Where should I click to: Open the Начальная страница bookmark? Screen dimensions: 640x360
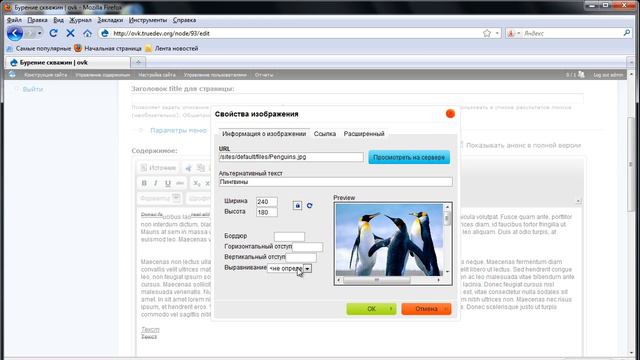(108, 48)
